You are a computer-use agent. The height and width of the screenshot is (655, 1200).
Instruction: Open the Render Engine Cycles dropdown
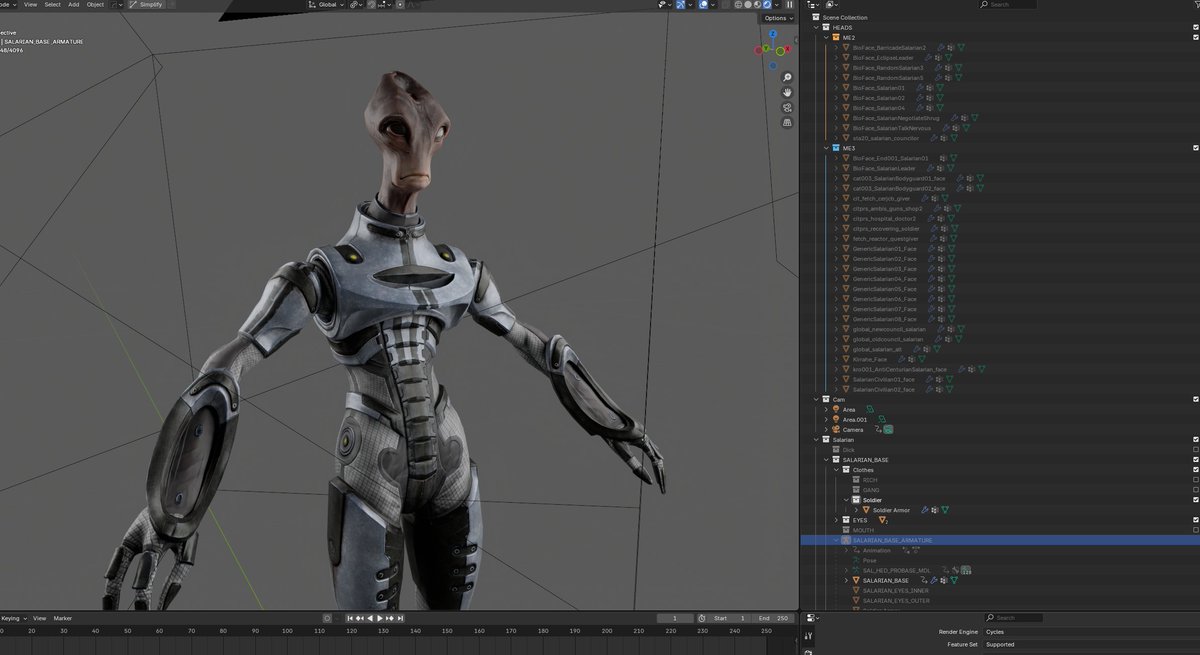1090,632
